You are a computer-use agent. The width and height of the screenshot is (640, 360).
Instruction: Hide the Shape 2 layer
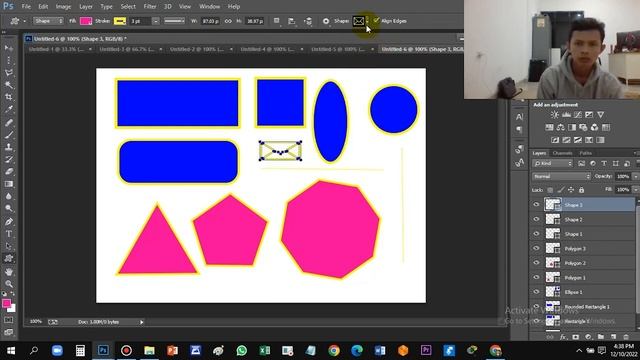tap(536, 219)
